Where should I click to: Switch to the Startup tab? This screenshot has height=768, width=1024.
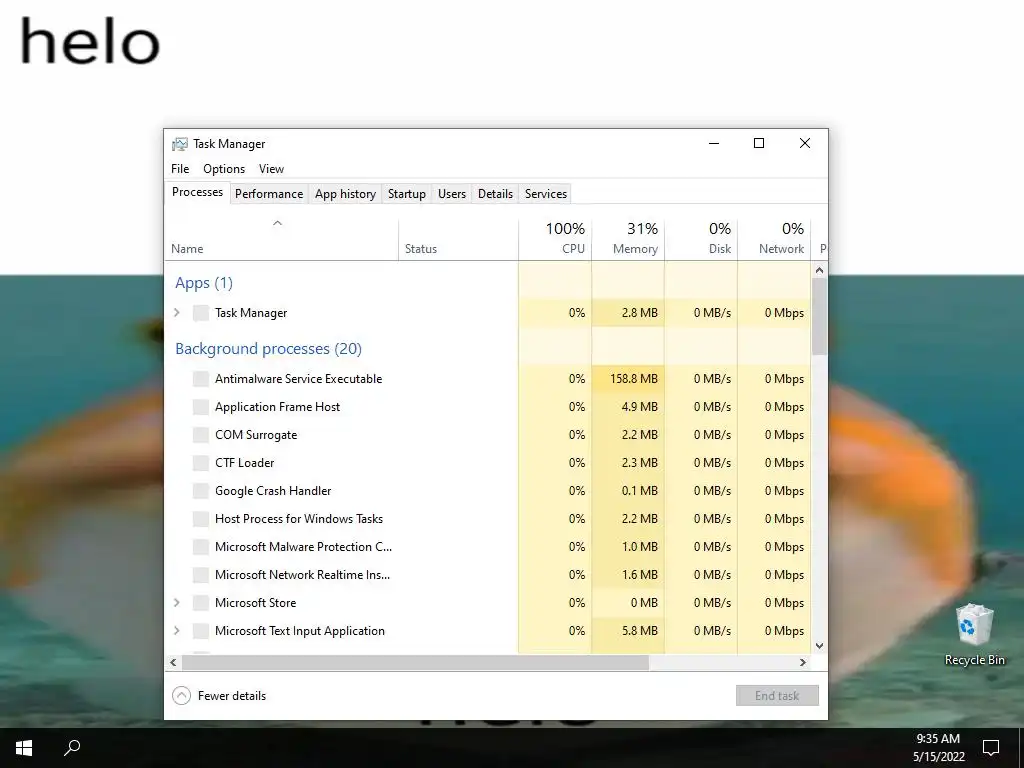[407, 194]
